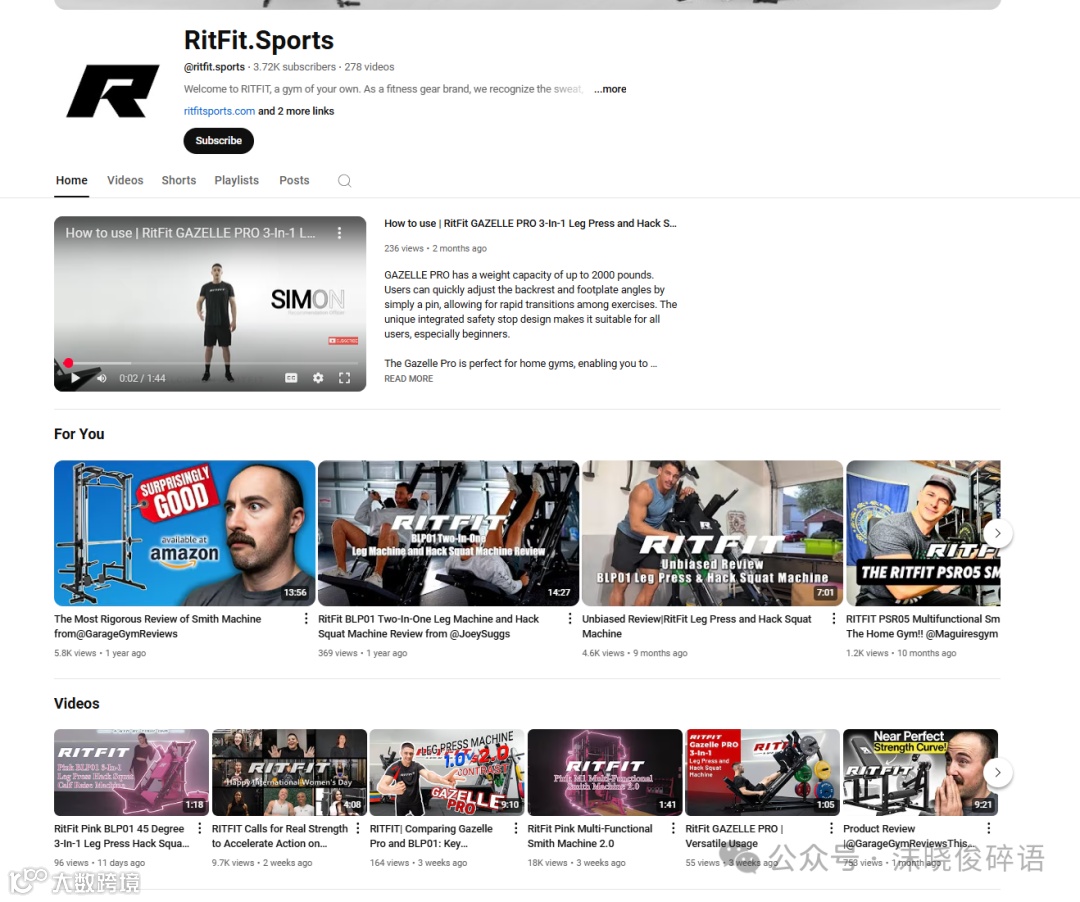Click the '@ritfit.sports' channel handle

point(214,67)
